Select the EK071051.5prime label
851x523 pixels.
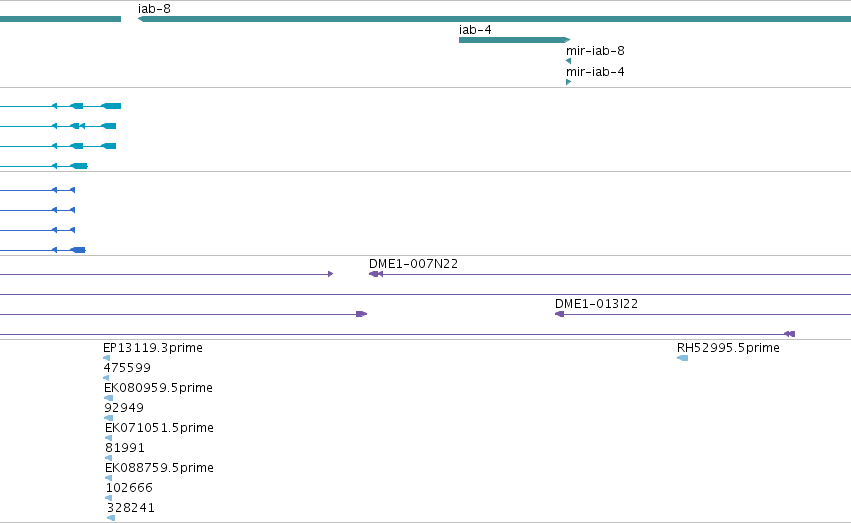pyautogui.click(x=159, y=428)
